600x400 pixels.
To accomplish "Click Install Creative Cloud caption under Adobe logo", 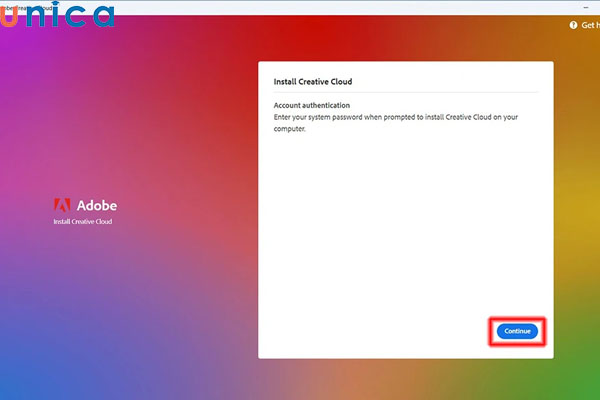I will [x=82, y=221].
